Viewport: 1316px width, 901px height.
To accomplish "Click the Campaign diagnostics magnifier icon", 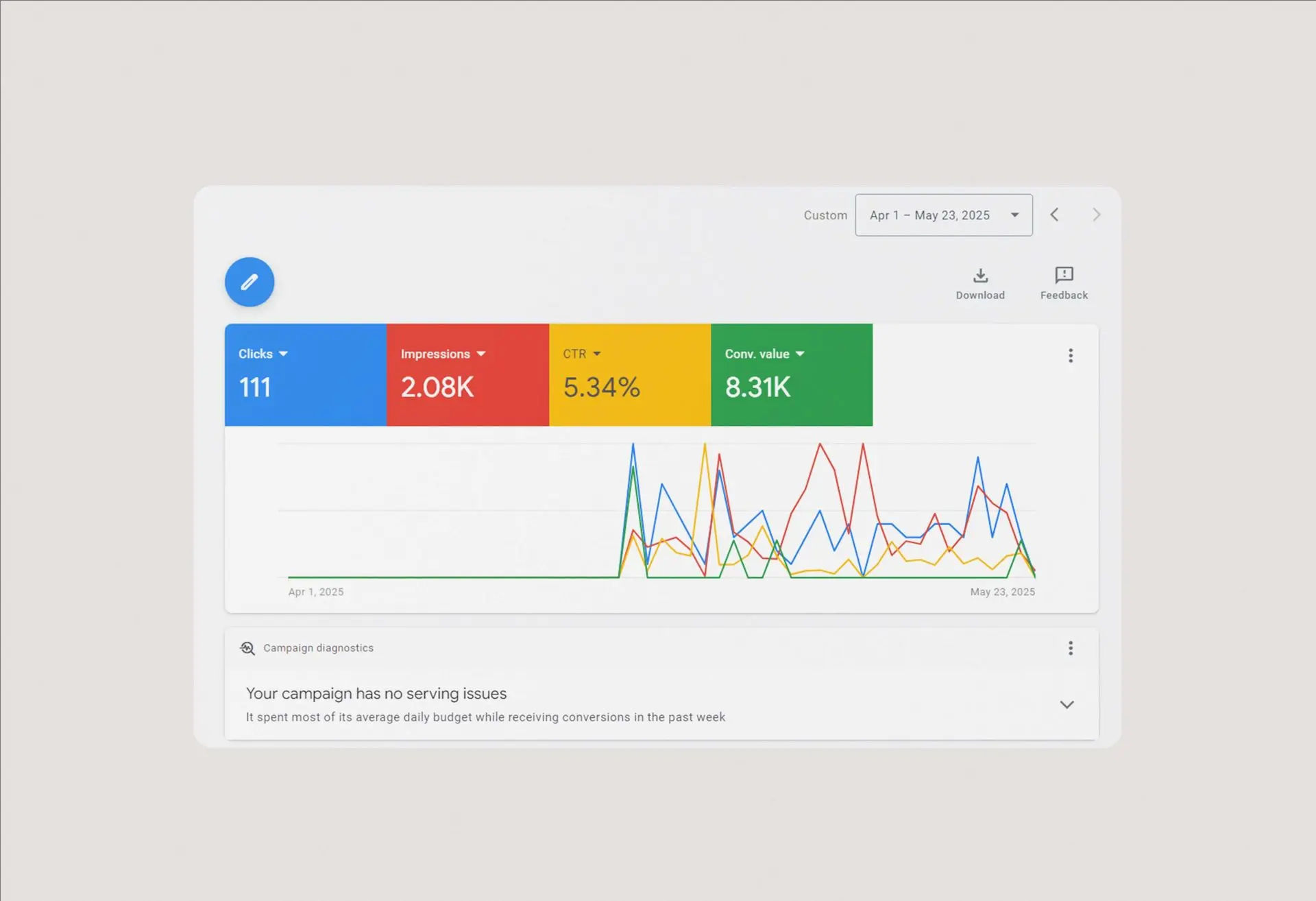I will tap(247, 648).
